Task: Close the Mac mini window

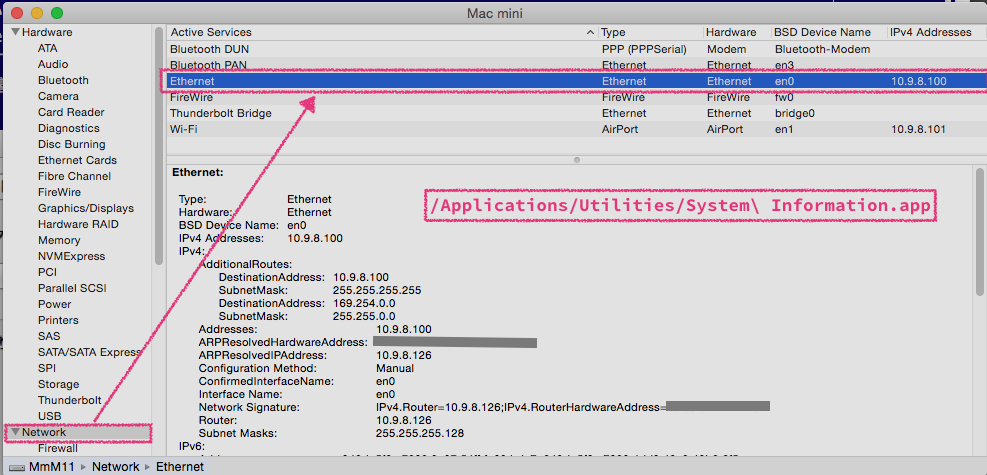Action: coord(16,13)
